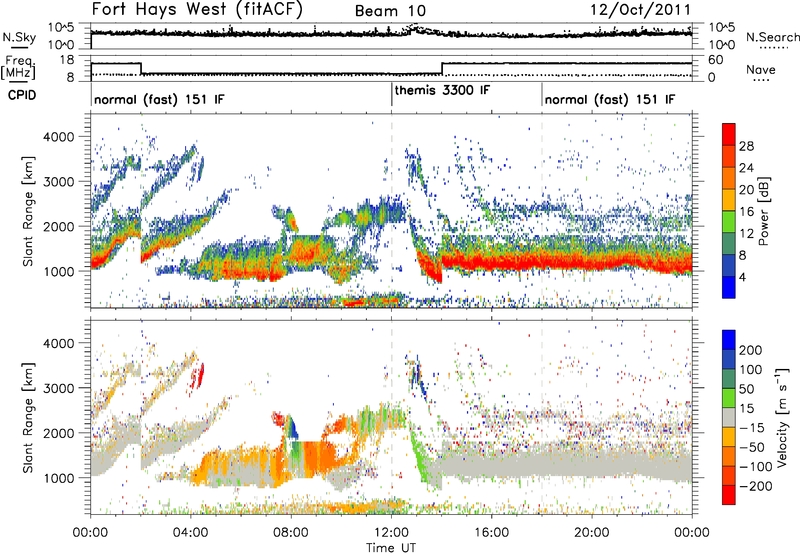Click the '4000' tick of the power panel

click(58, 137)
